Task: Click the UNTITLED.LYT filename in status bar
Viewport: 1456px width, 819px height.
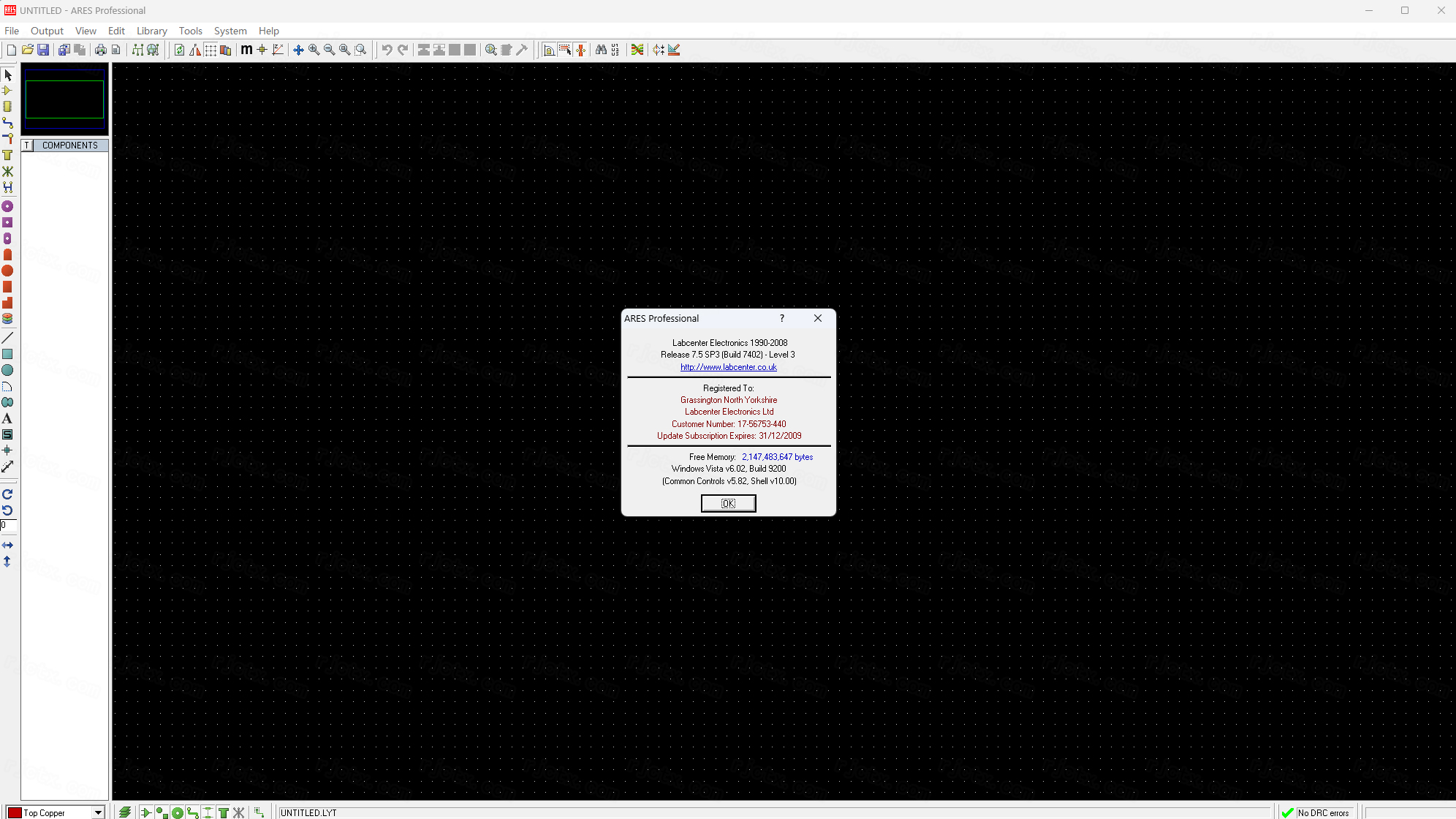Action: click(308, 812)
